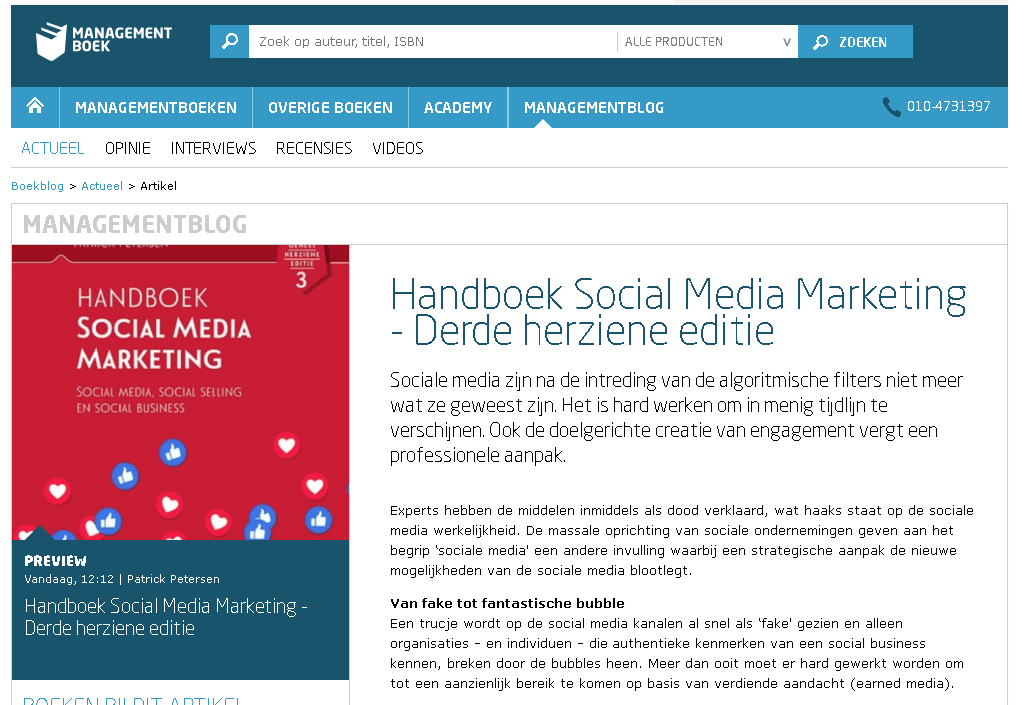1027x705 pixels.
Task: Click the article title in the blue preview panel
Action: tap(166, 617)
